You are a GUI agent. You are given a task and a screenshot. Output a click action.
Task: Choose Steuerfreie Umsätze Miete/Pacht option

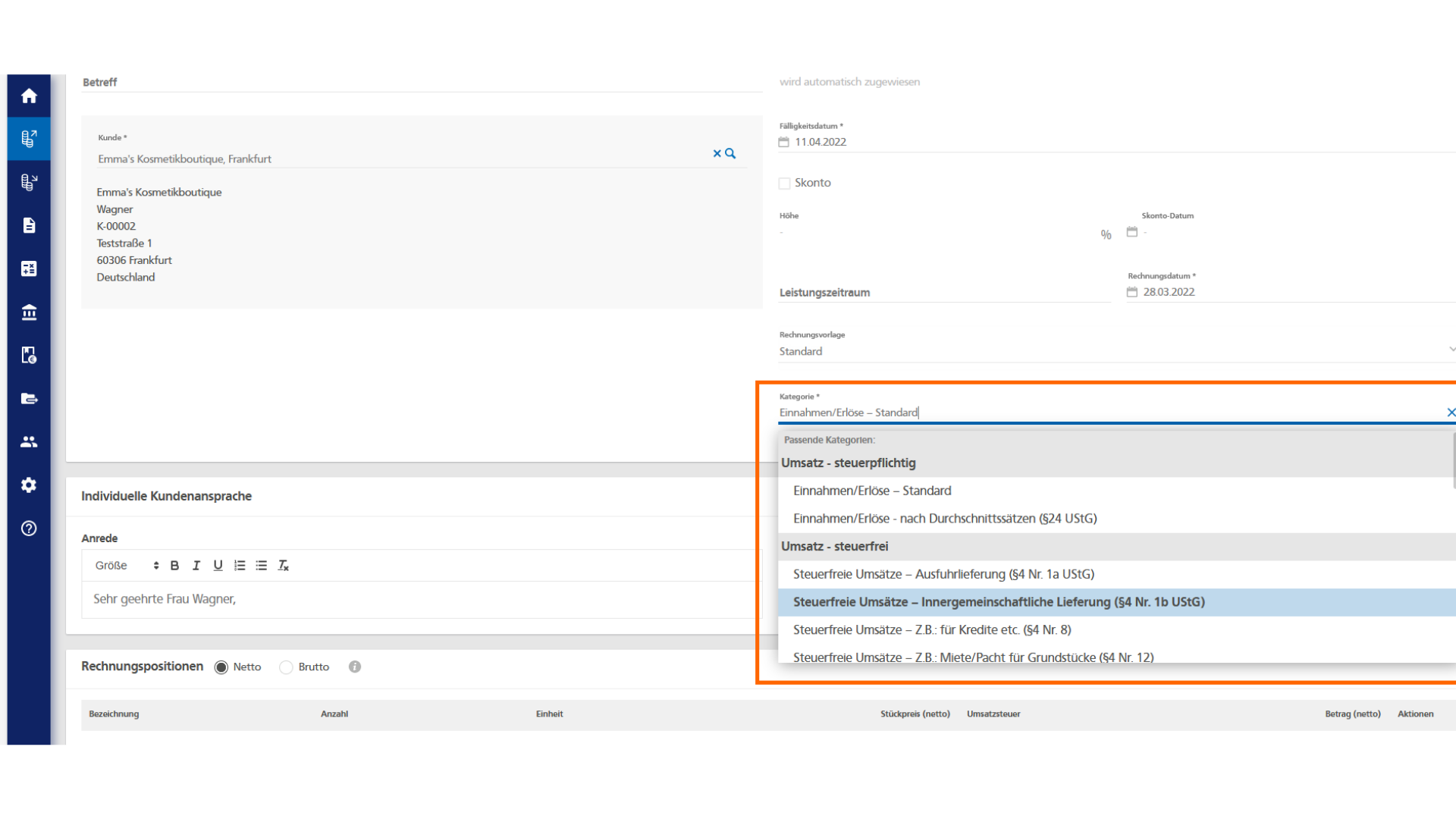pyautogui.click(x=1117, y=656)
